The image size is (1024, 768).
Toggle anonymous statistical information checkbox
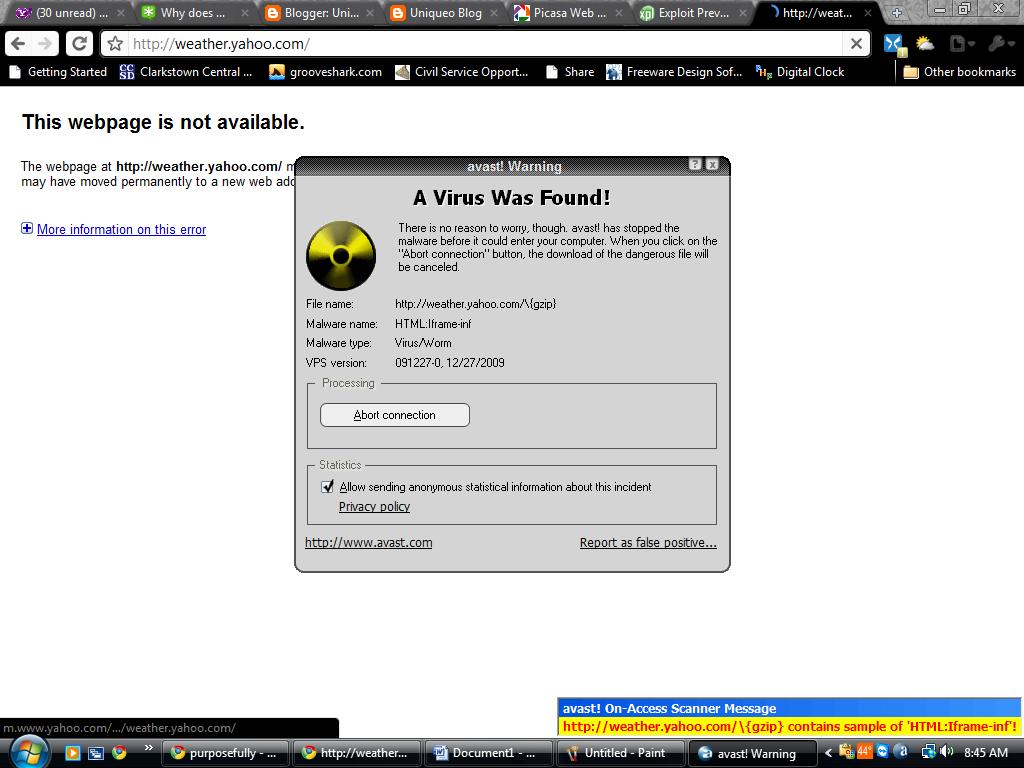328,487
